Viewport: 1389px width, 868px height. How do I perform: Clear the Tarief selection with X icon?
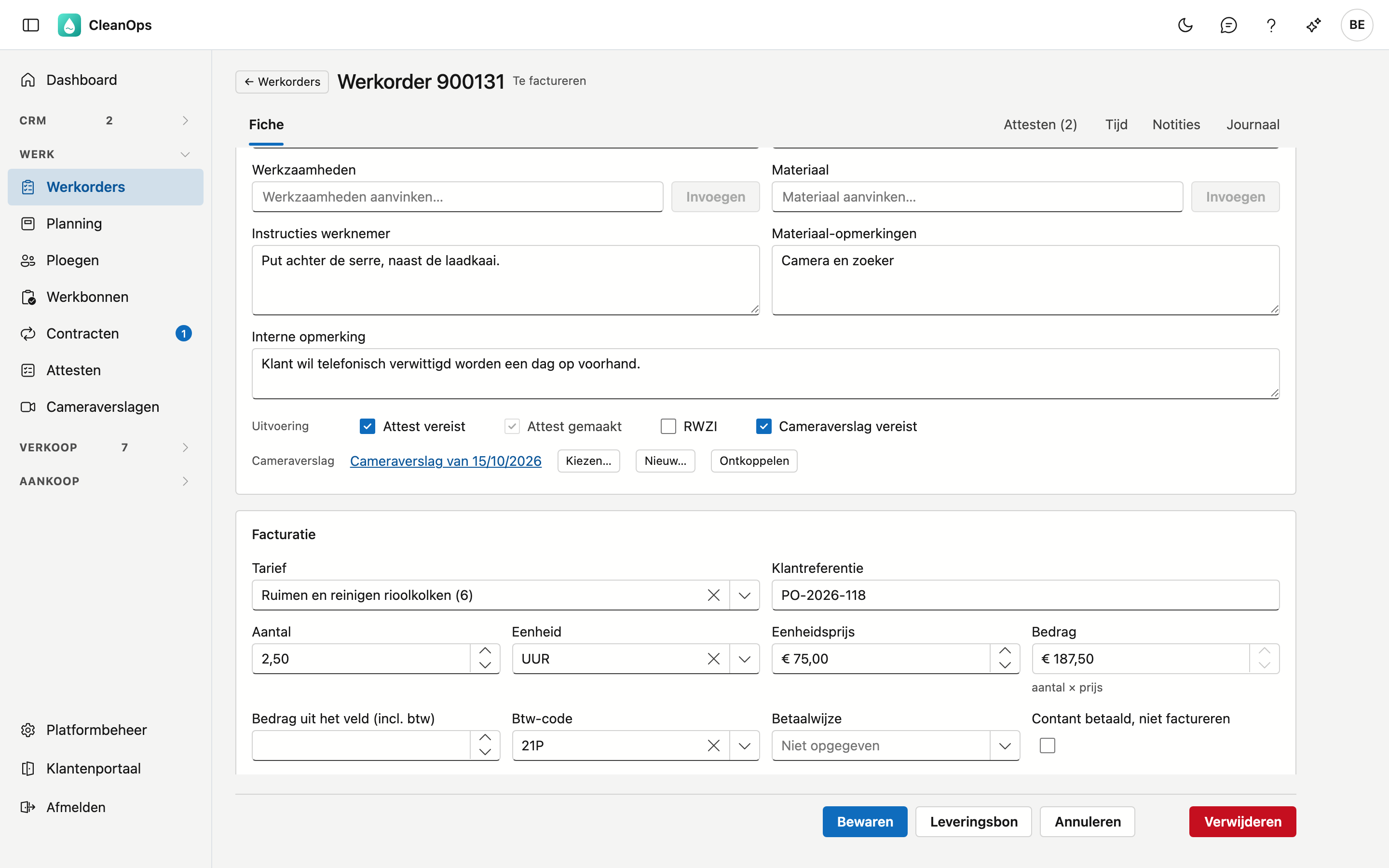coord(713,595)
